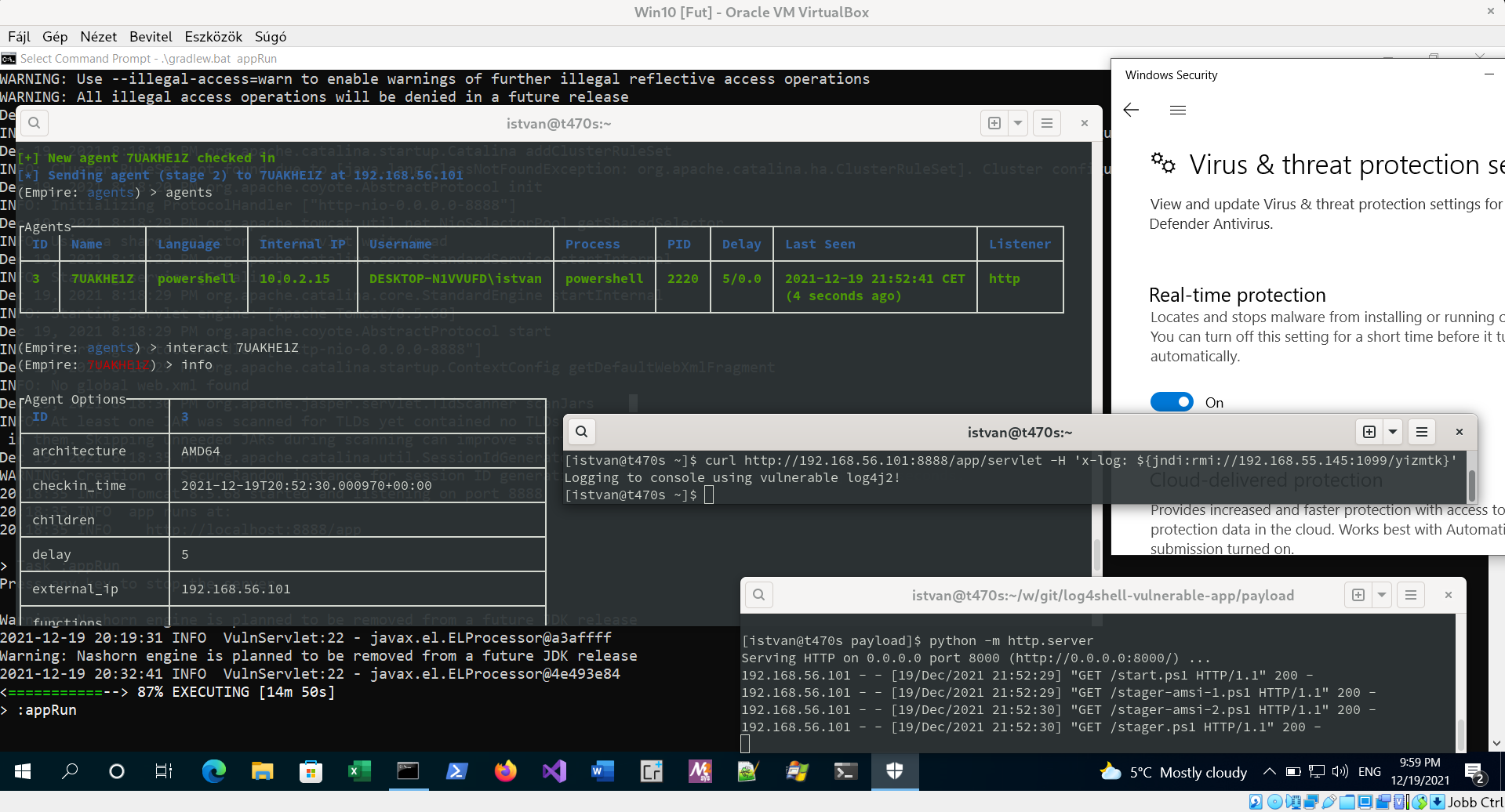Open hamburger menu of top Empire terminal

(x=1047, y=123)
